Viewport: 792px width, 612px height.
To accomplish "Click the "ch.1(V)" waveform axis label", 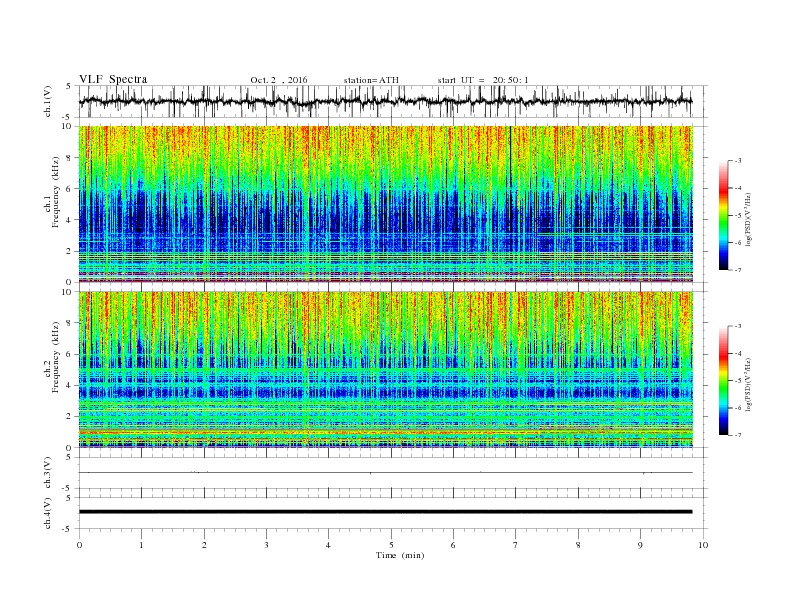I will 47,101.
